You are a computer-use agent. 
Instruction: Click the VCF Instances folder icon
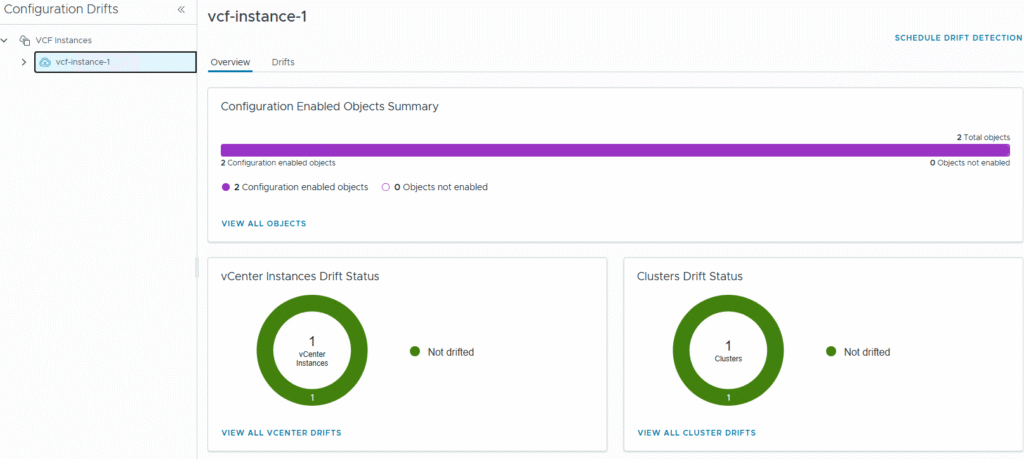[25, 40]
